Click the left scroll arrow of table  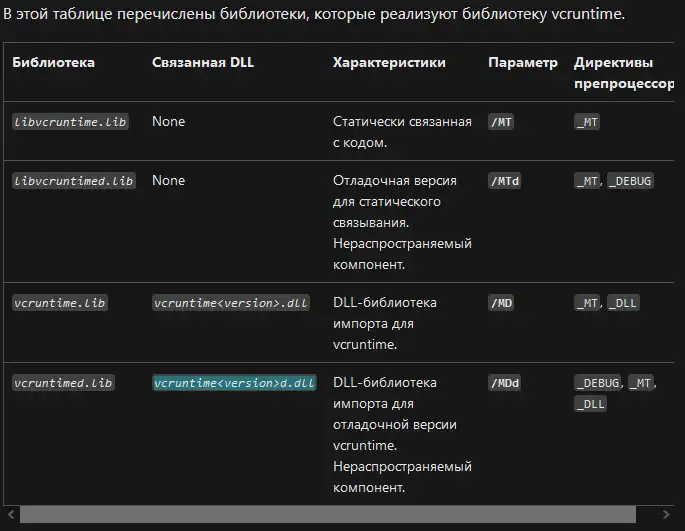pyautogui.click(x=11, y=514)
